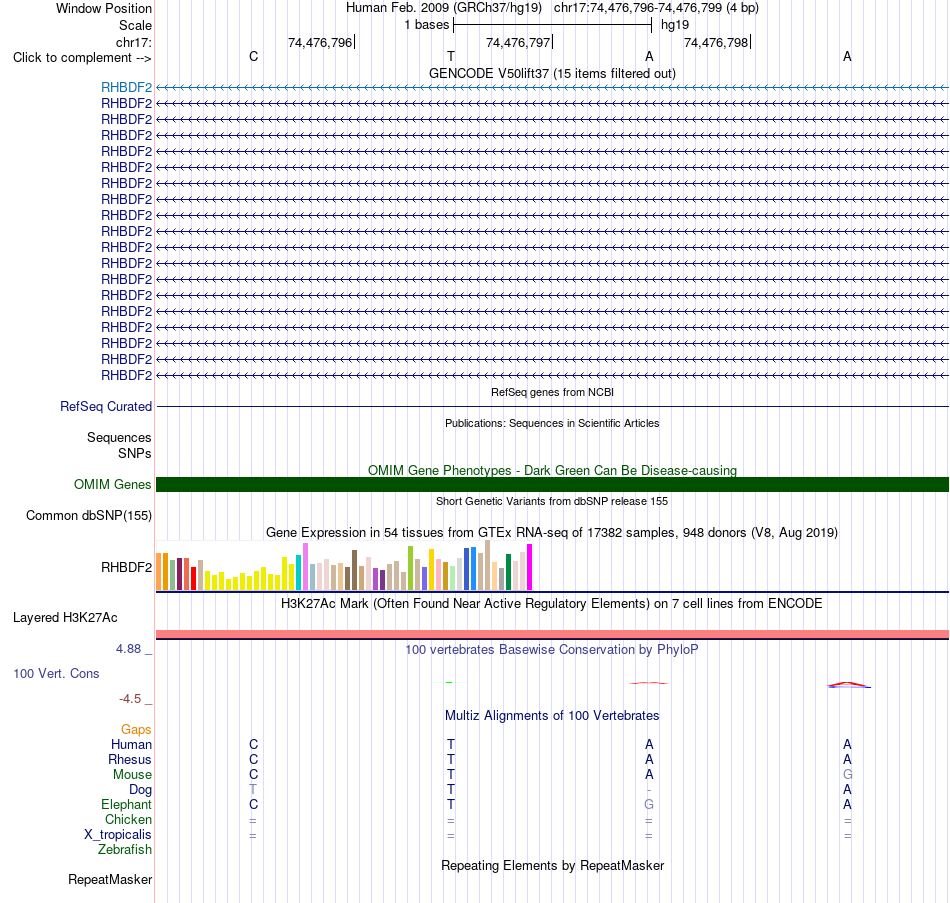The width and height of the screenshot is (950, 903).
Task: Click the magenta last bar in GTEx chart
Action: 530,567
